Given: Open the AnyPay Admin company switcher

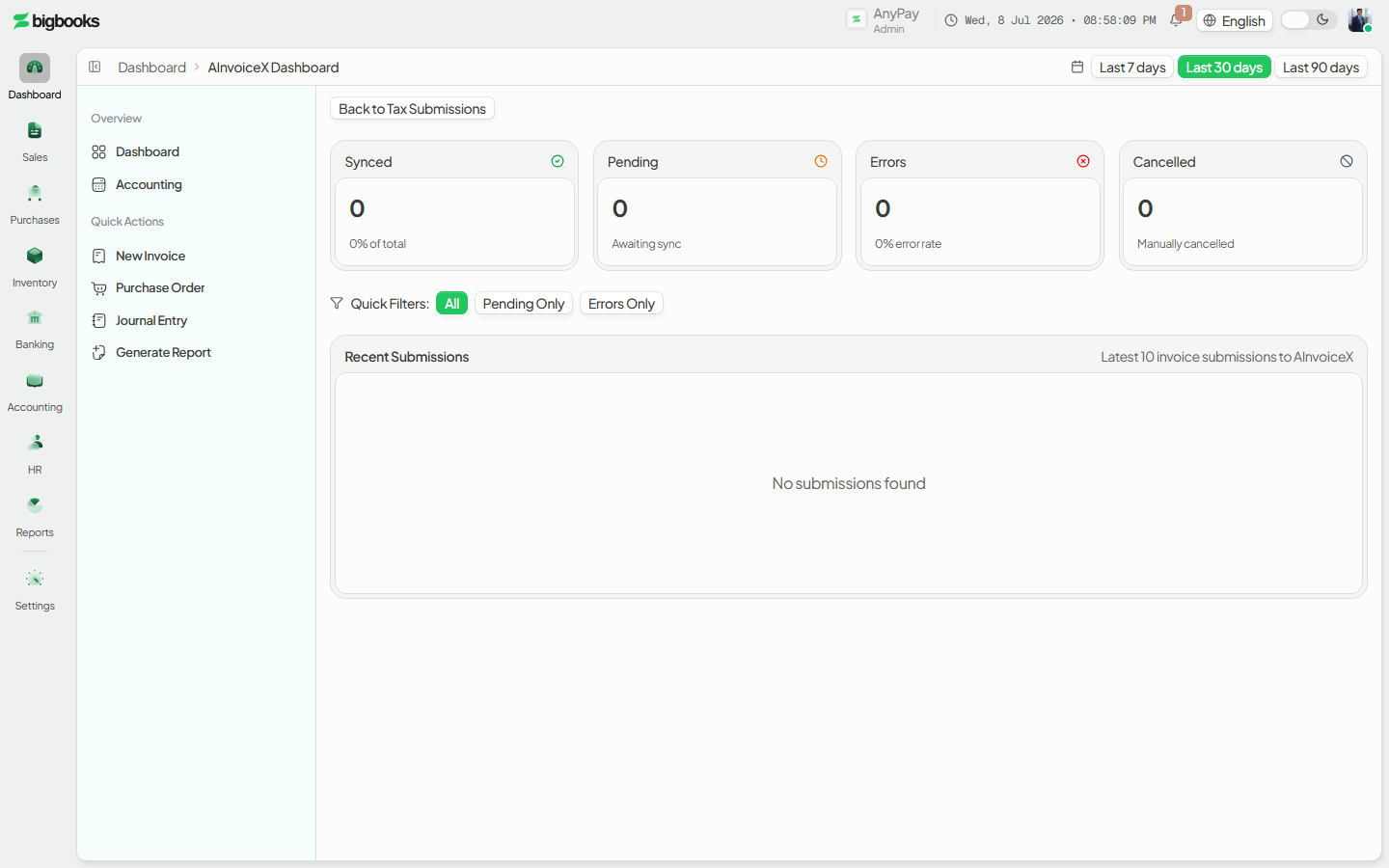Looking at the screenshot, I should [884, 20].
